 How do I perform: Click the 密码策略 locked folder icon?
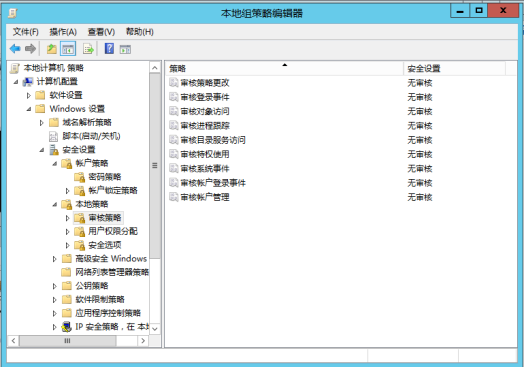point(80,177)
